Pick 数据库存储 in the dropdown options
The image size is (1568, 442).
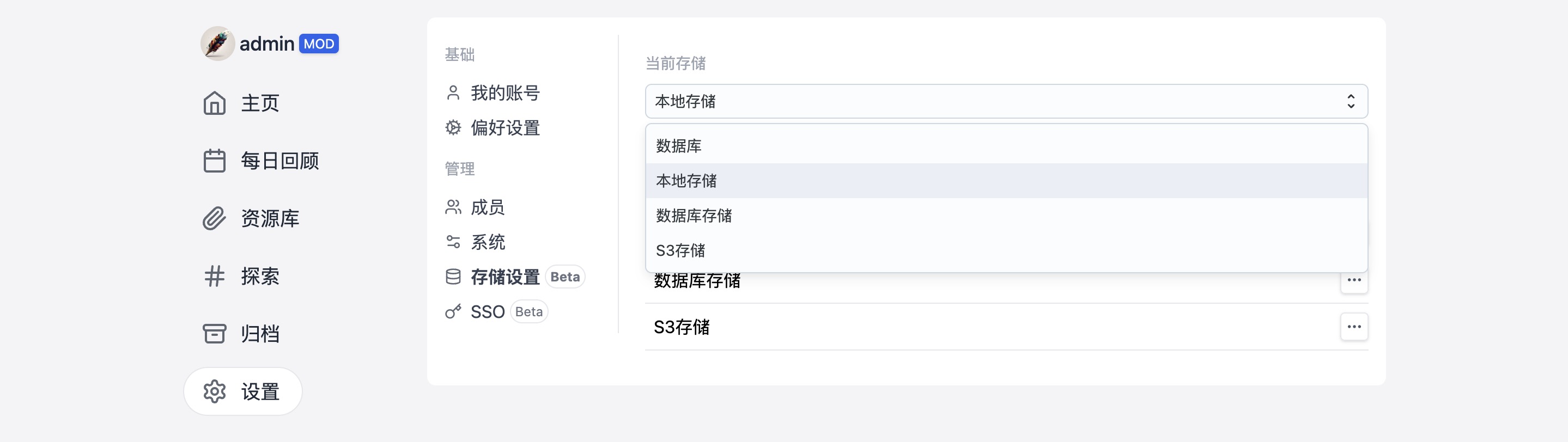click(694, 216)
